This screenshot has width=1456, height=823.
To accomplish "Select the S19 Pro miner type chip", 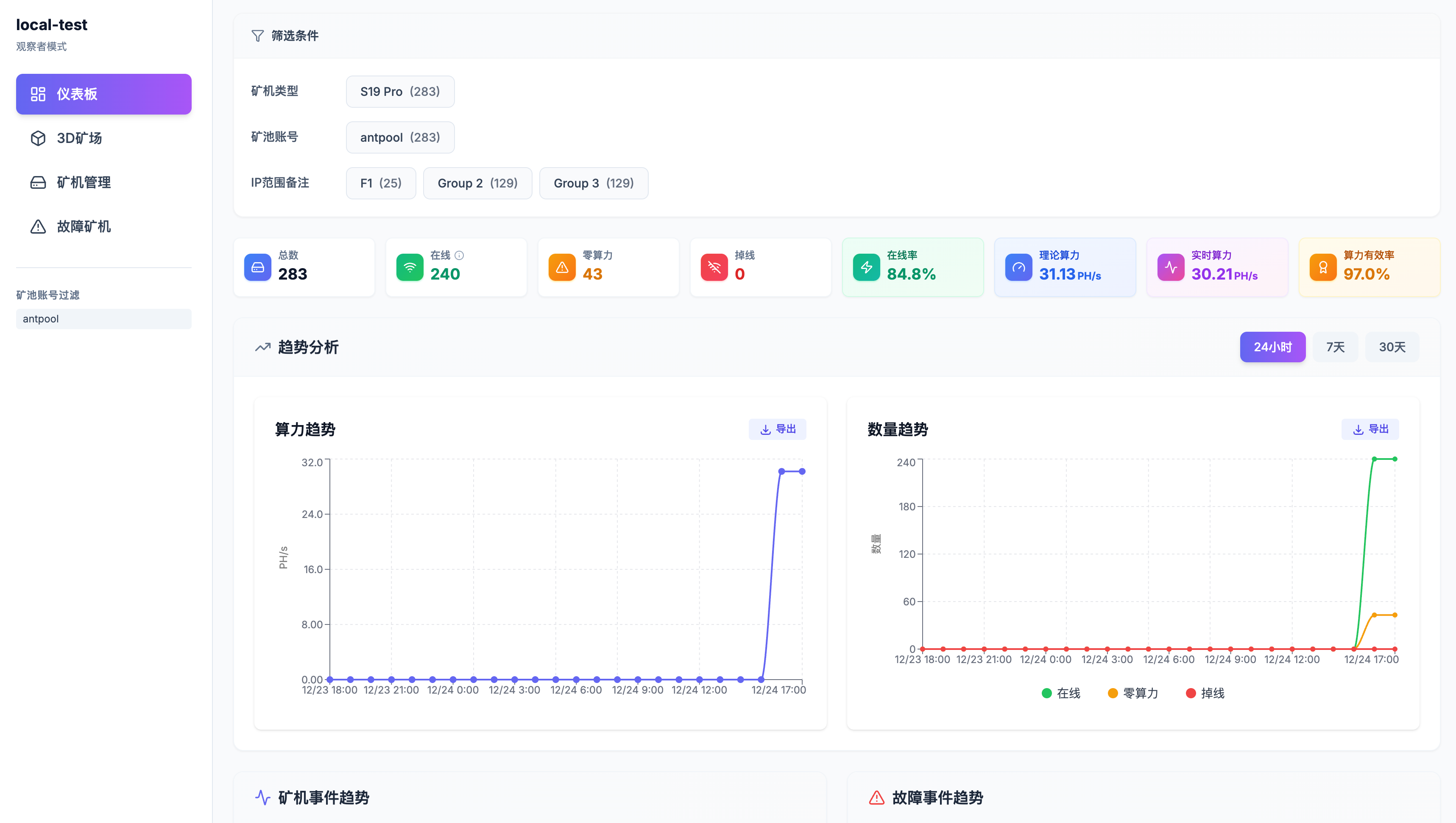I will point(400,91).
